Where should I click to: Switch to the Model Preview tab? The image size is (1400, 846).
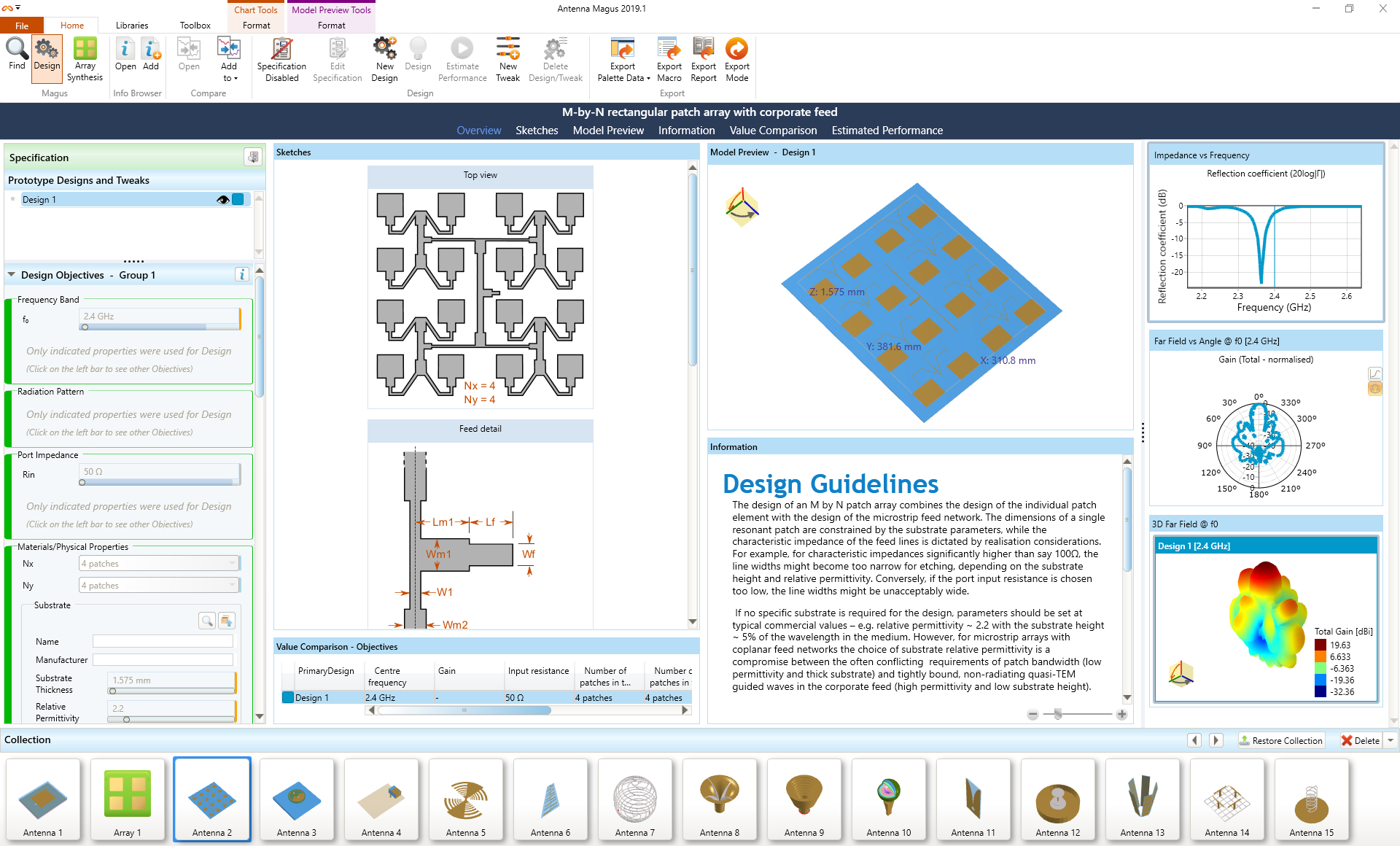[x=608, y=131]
